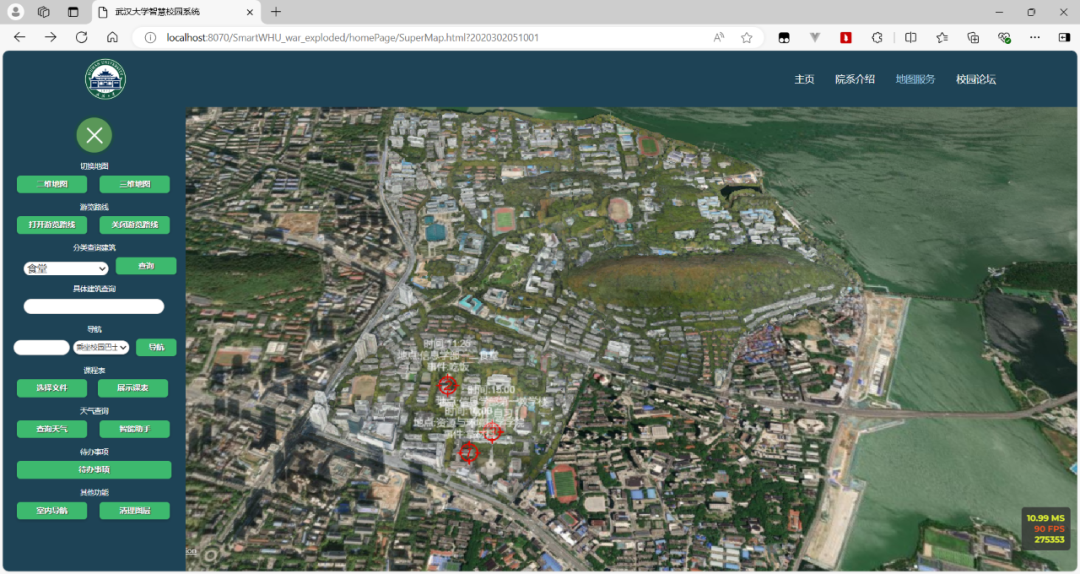
Task: Click the topmost red target marker on map
Action: (x=448, y=385)
